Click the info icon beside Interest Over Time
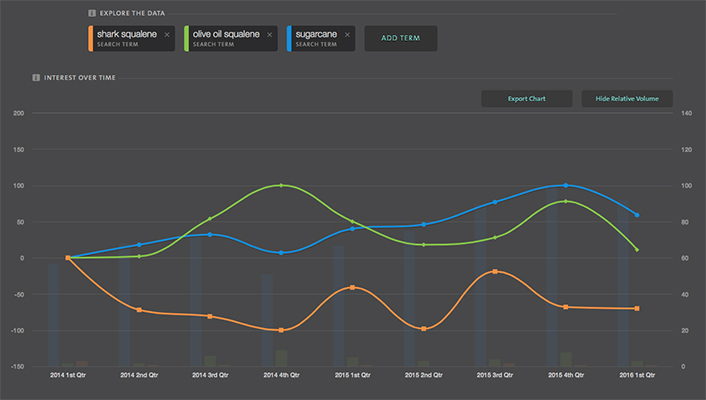Image resolution: width=706 pixels, height=400 pixels. click(36, 77)
